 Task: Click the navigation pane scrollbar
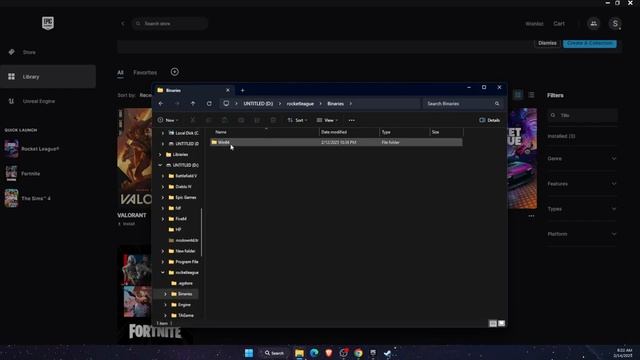tap(201, 232)
